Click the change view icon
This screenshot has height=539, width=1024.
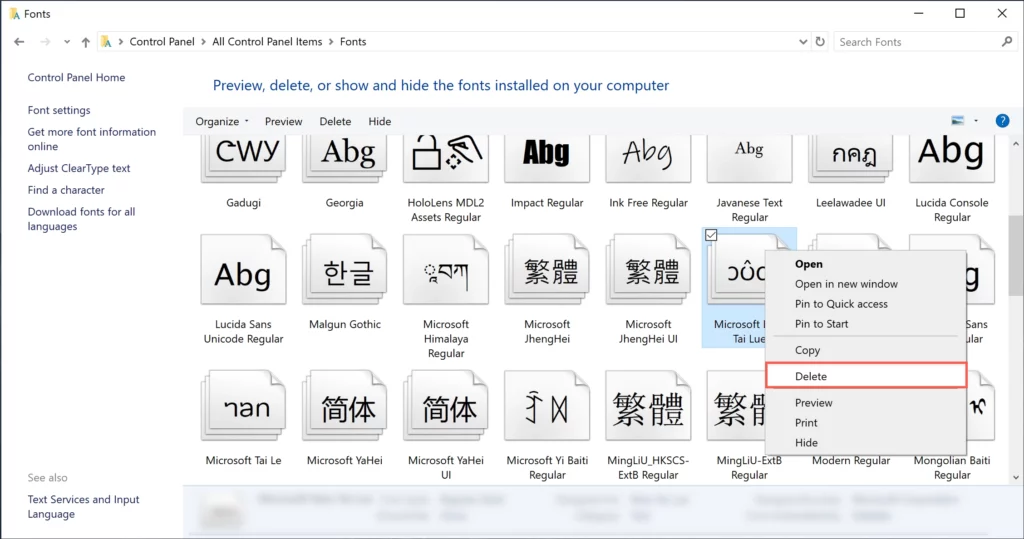click(957, 121)
